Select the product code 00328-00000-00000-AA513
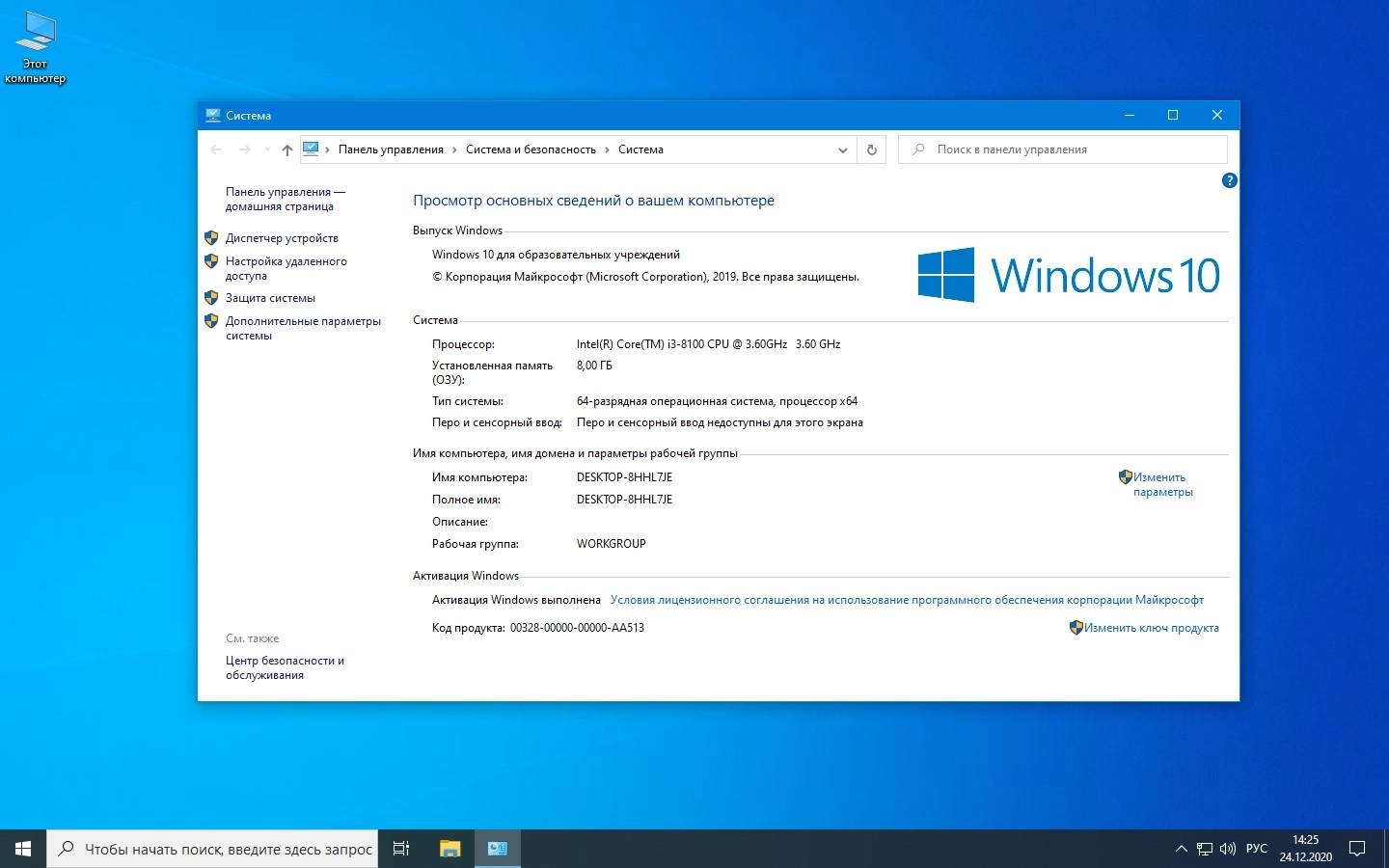The height and width of the screenshot is (868, 1389). pos(577,628)
